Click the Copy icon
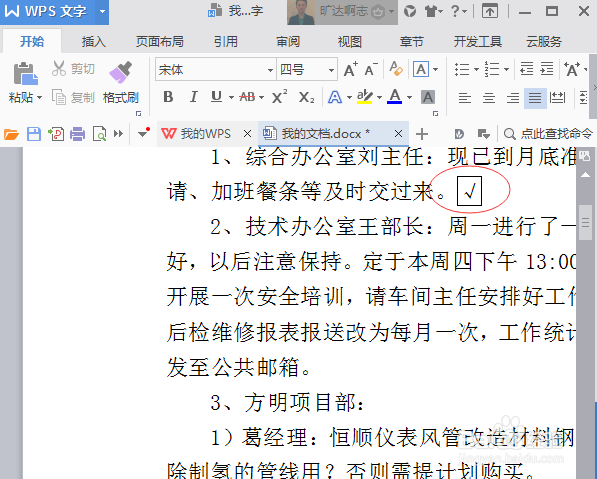 click(59, 97)
